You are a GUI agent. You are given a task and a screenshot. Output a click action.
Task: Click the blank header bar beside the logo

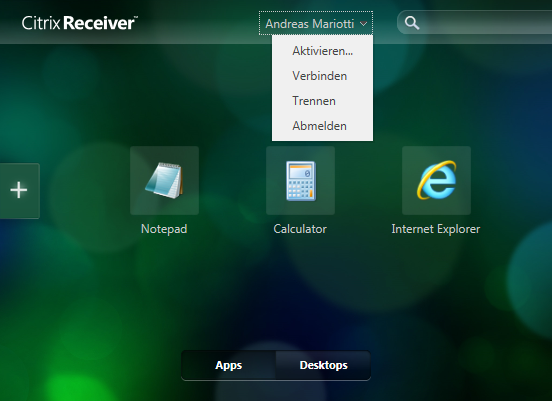[197, 23]
